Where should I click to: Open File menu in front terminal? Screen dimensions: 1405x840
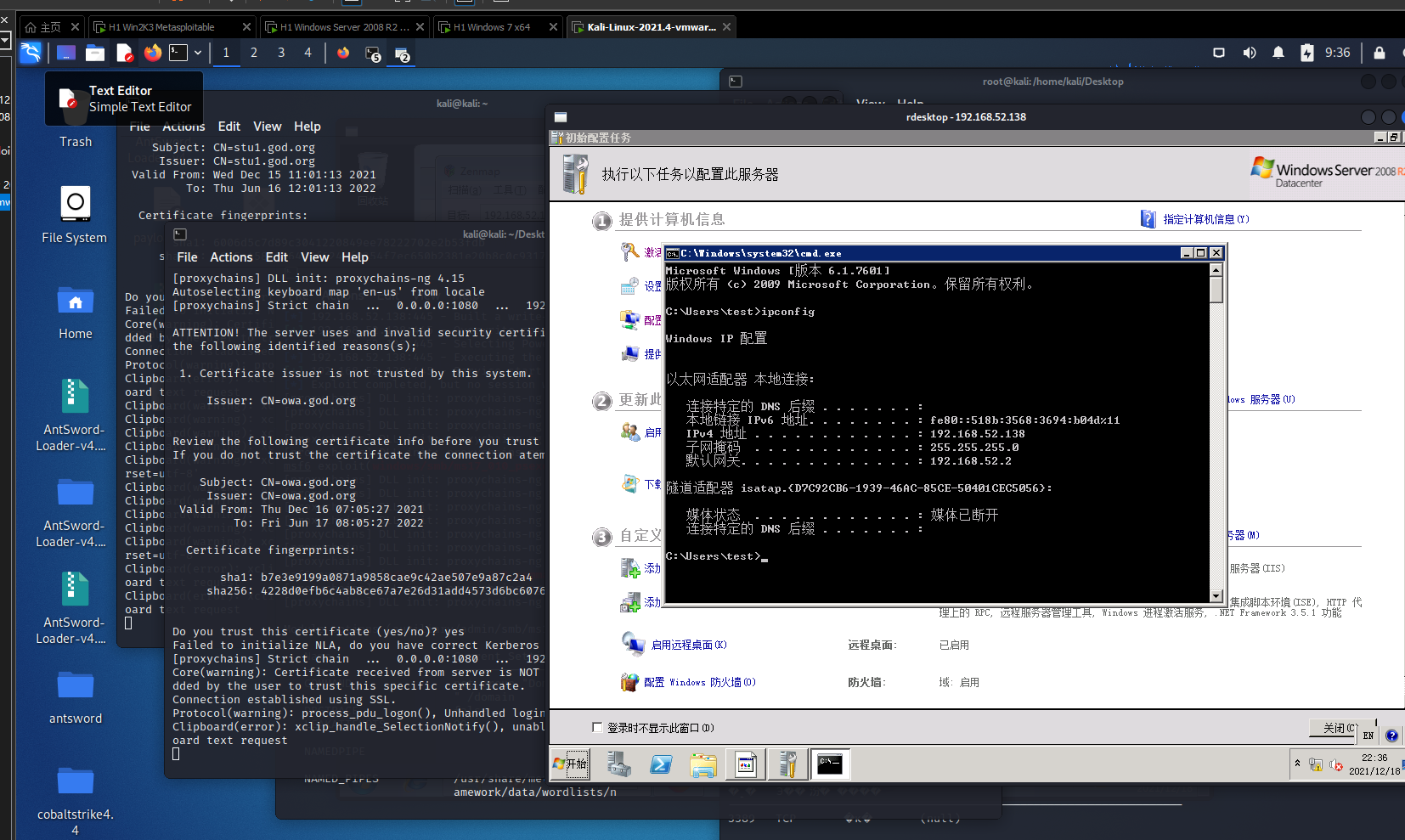click(187, 257)
